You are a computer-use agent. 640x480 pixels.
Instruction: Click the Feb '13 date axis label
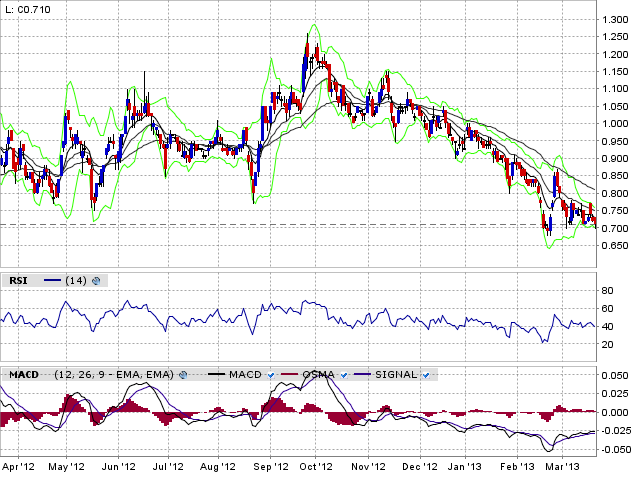[x=517, y=467]
